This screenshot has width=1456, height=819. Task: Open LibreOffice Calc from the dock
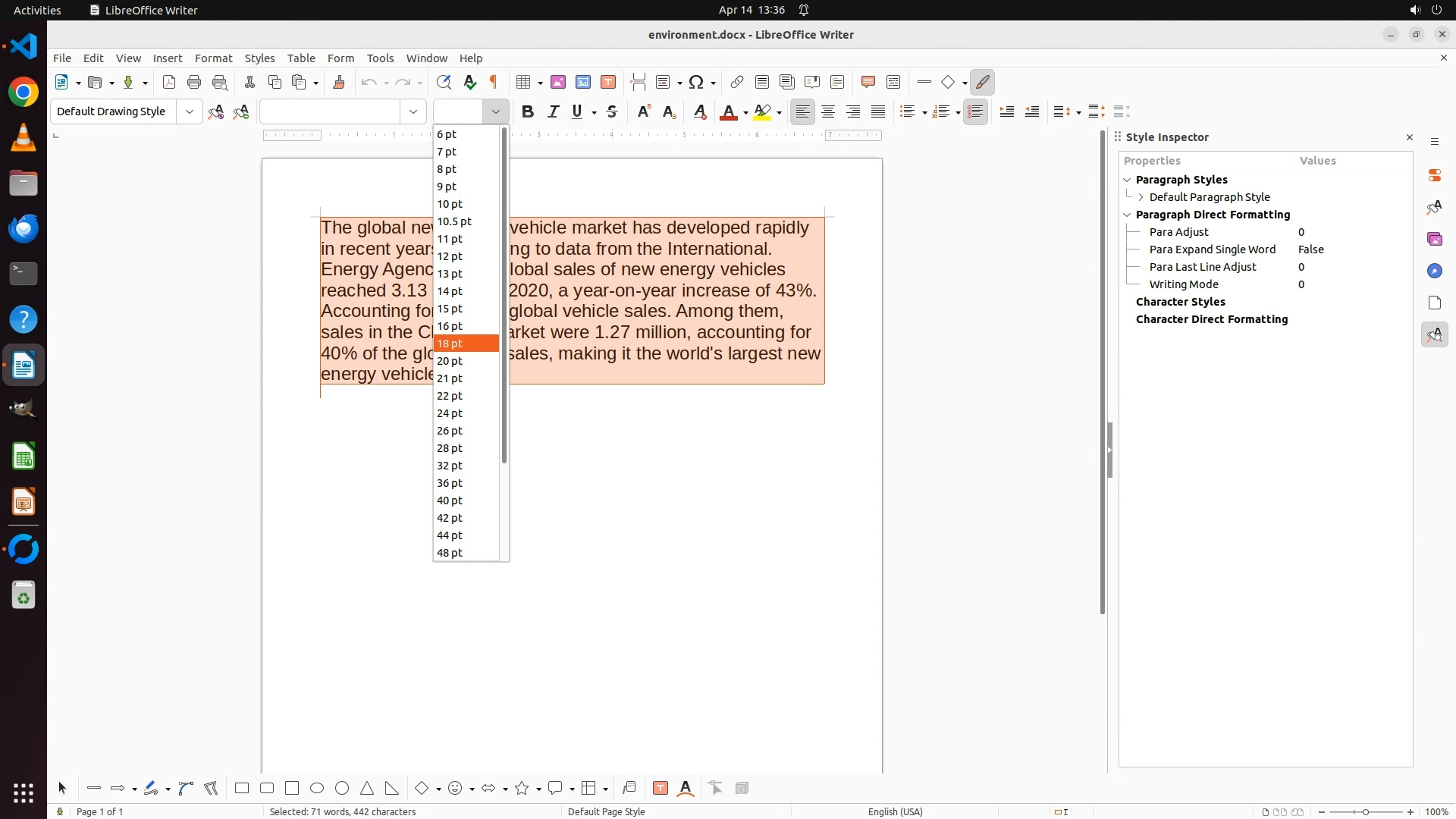coord(24,457)
